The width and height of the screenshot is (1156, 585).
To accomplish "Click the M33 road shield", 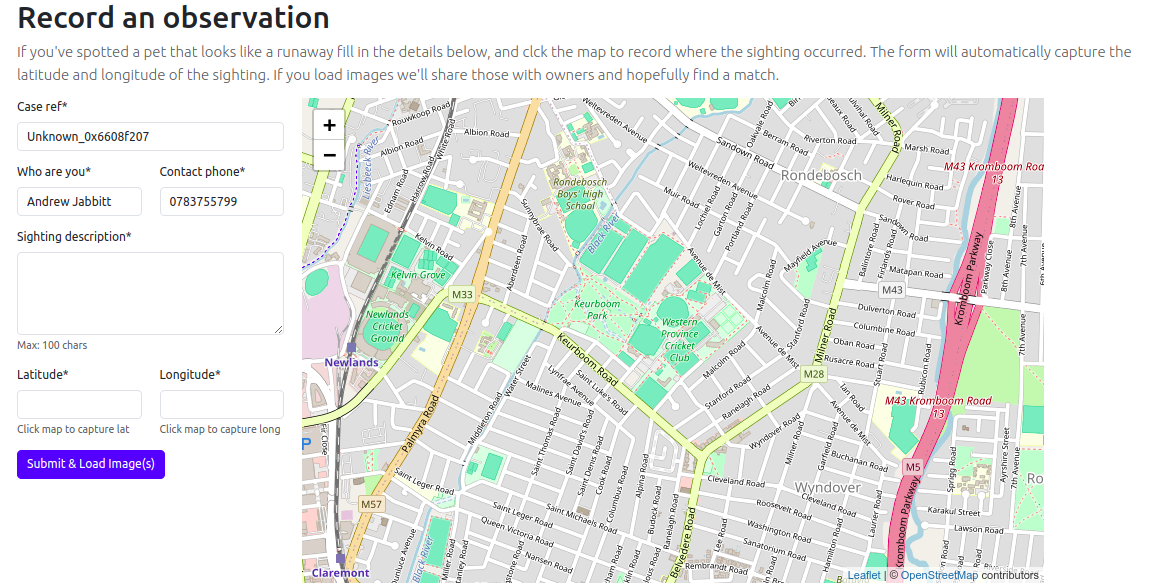I will point(461,295).
